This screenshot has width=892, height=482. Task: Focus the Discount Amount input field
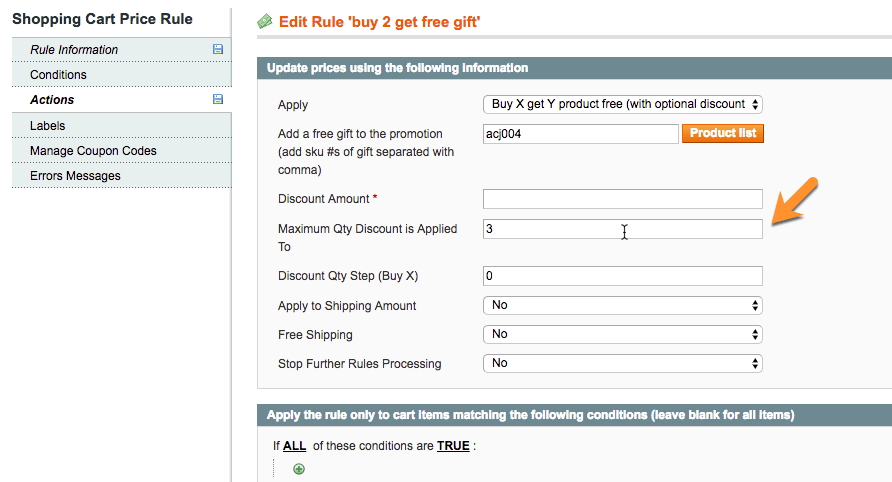pos(622,199)
